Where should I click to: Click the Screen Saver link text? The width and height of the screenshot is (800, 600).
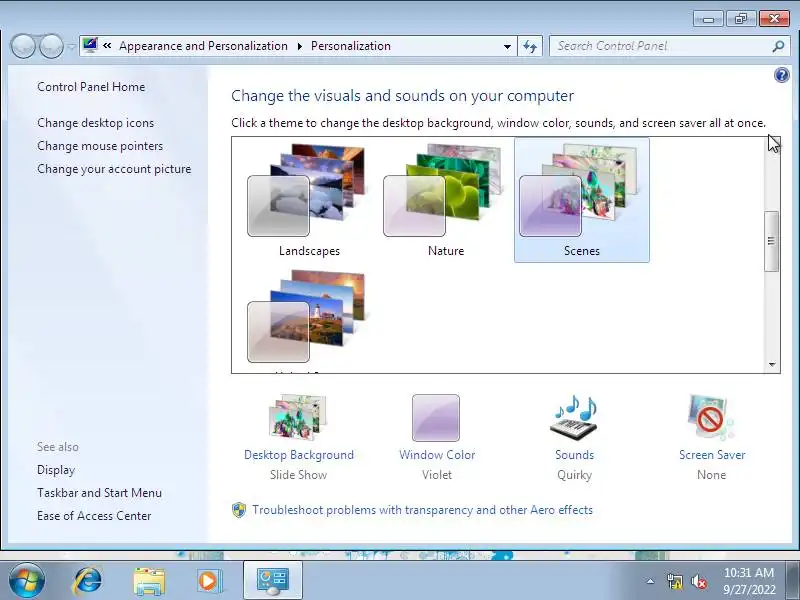[712, 455]
